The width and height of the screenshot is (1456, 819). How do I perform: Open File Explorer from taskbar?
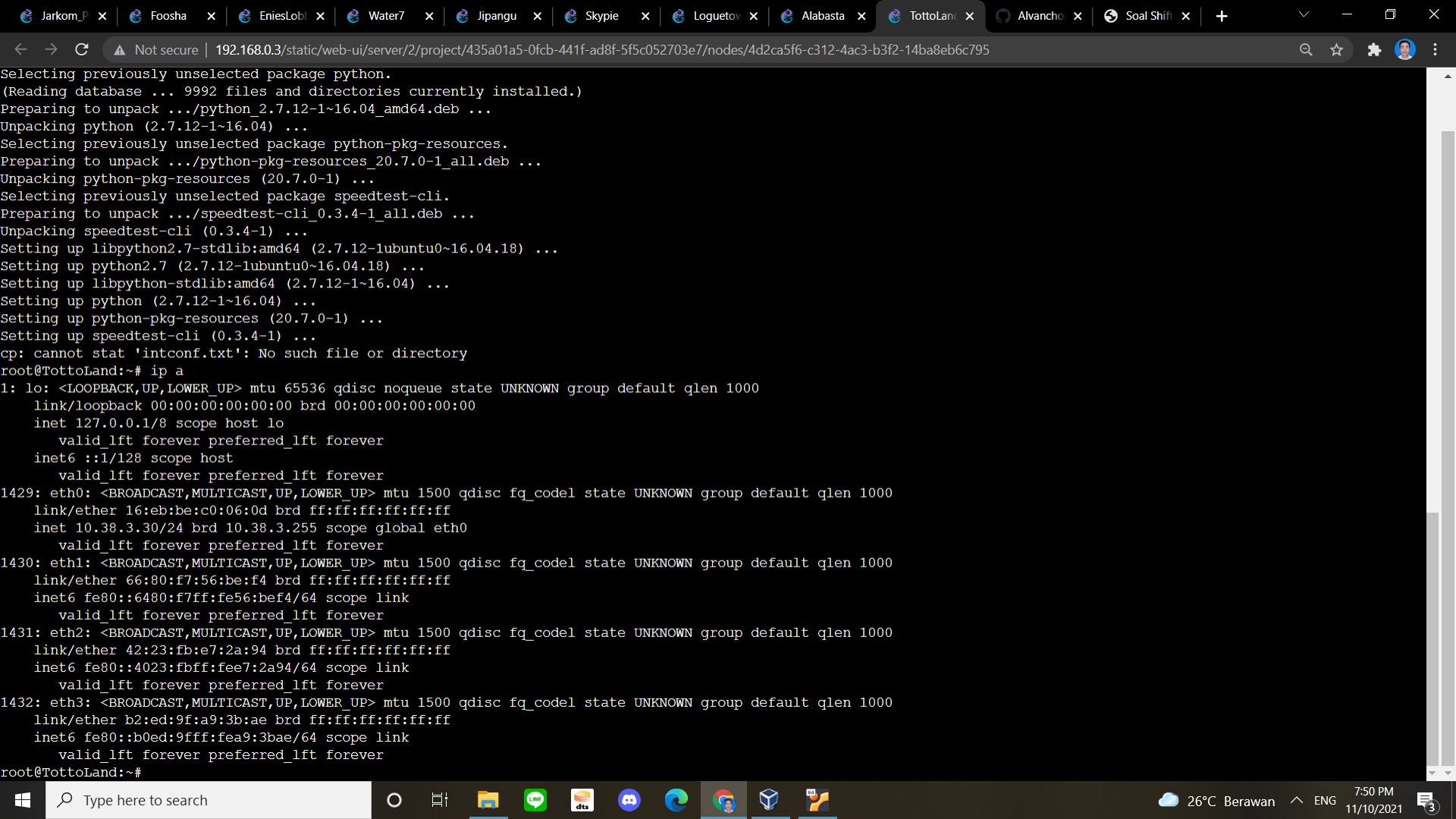(488, 800)
